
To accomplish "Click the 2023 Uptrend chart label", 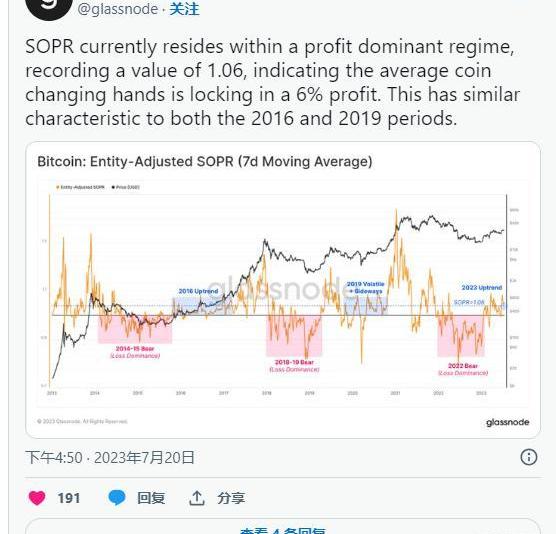I will pos(482,288).
